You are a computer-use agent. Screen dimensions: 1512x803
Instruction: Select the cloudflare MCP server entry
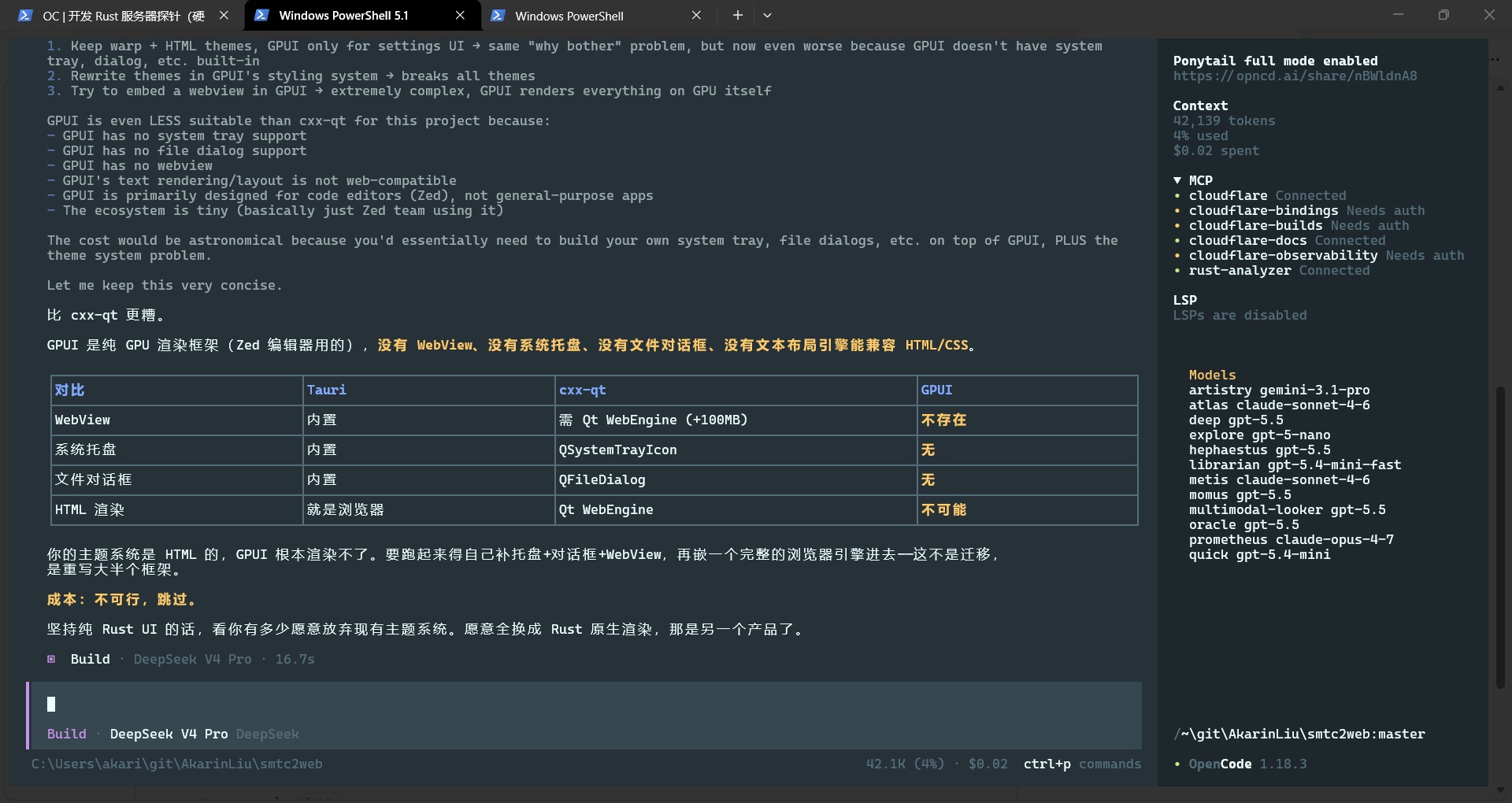pos(1259,196)
